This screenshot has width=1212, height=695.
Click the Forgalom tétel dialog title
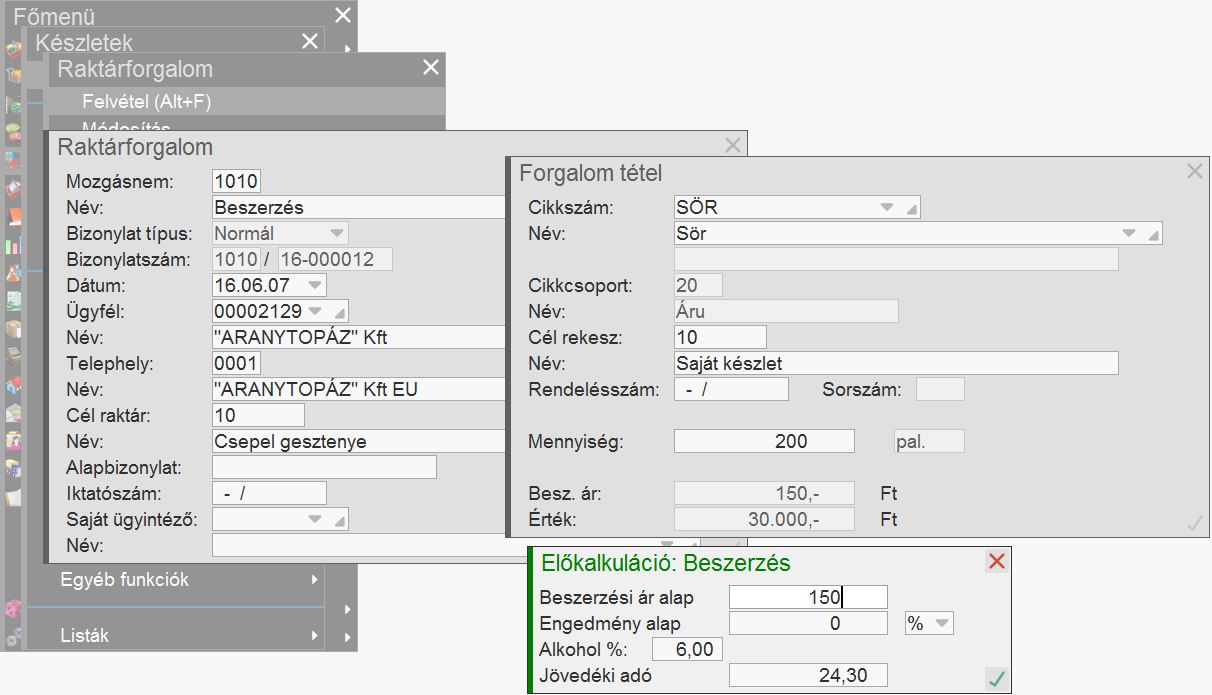pyautogui.click(x=591, y=173)
